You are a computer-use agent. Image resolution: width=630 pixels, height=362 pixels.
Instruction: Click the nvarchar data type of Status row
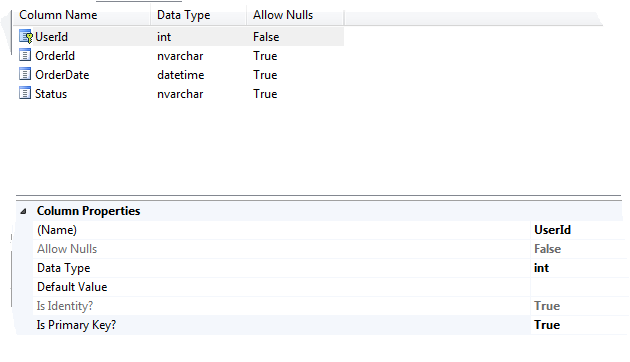(x=180, y=94)
